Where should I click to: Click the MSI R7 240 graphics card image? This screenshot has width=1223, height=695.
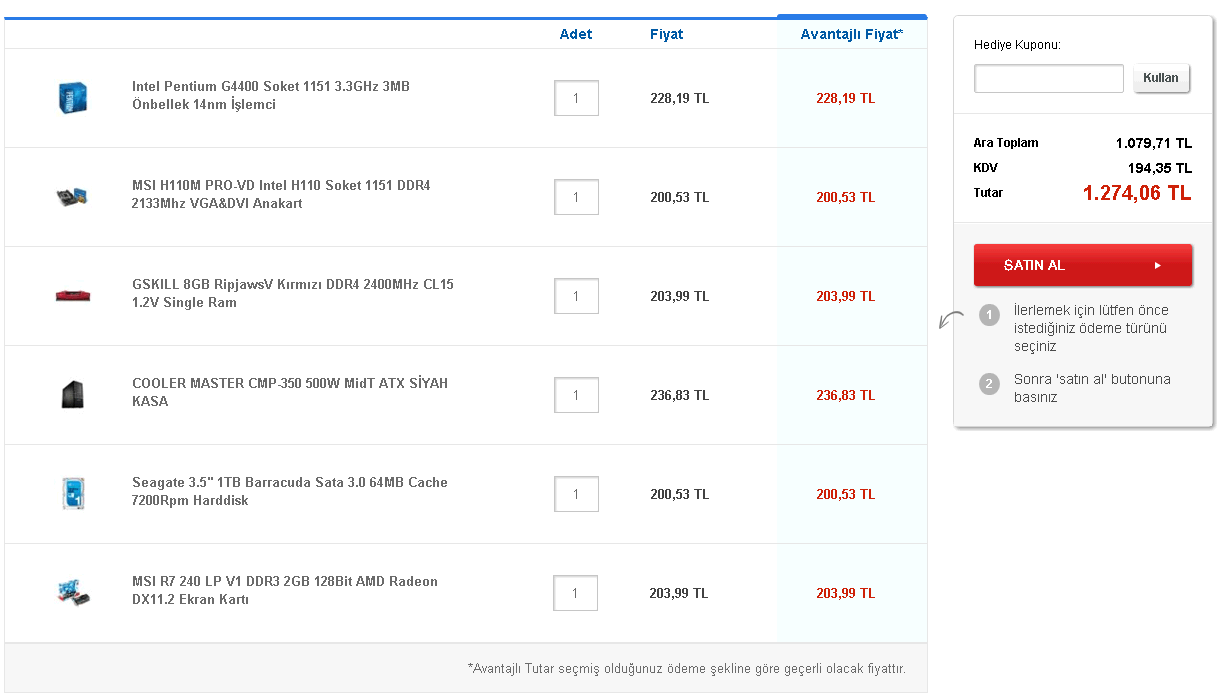[73, 592]
